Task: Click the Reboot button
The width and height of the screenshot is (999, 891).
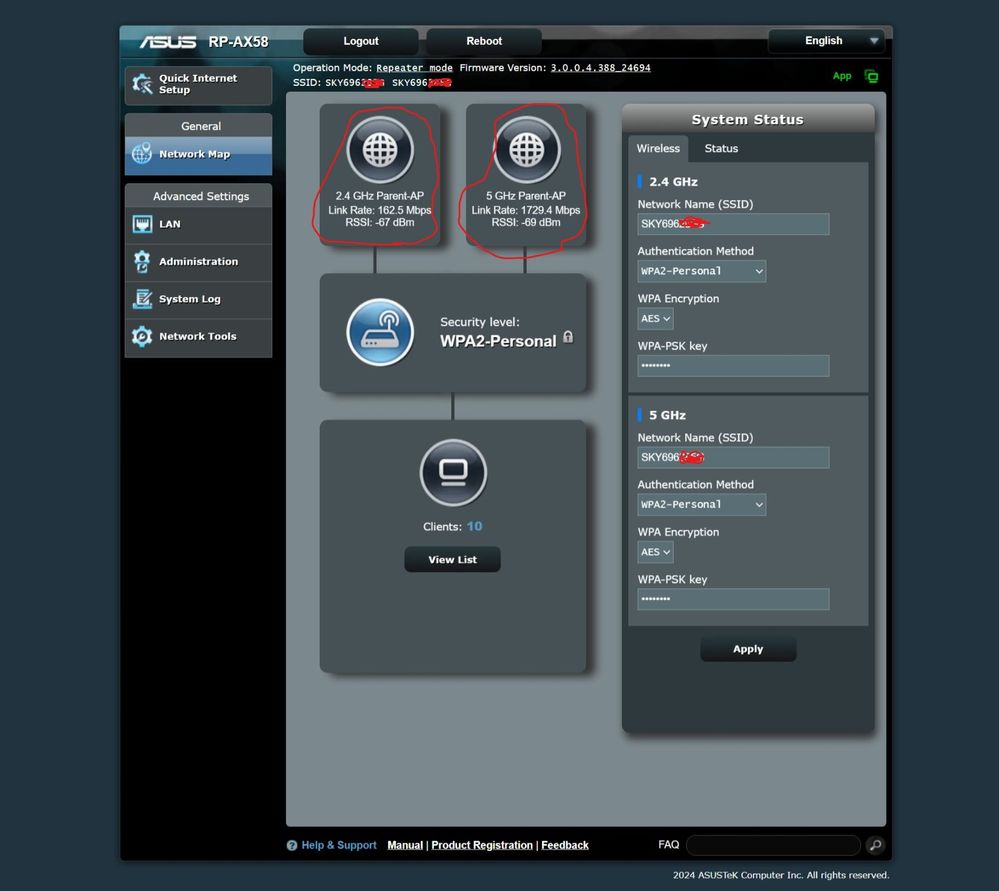Action: [x=483, y=41]
